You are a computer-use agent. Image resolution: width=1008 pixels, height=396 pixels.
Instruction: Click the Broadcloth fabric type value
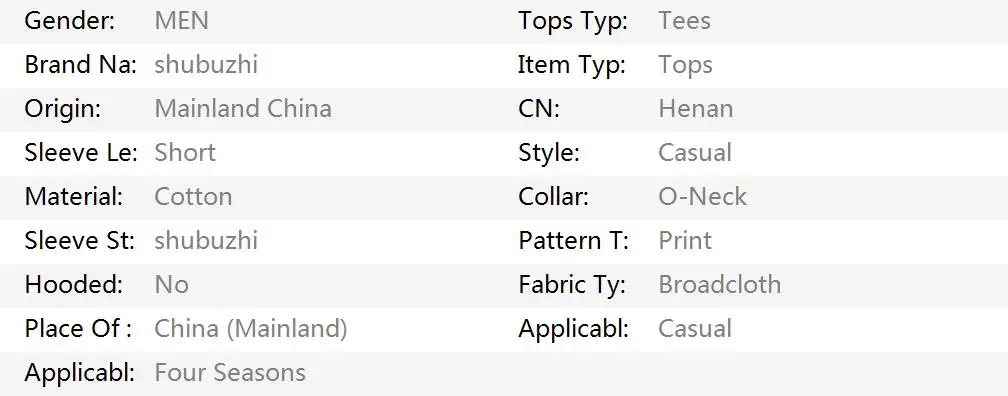pyautogui.click(x=720, y=284)
